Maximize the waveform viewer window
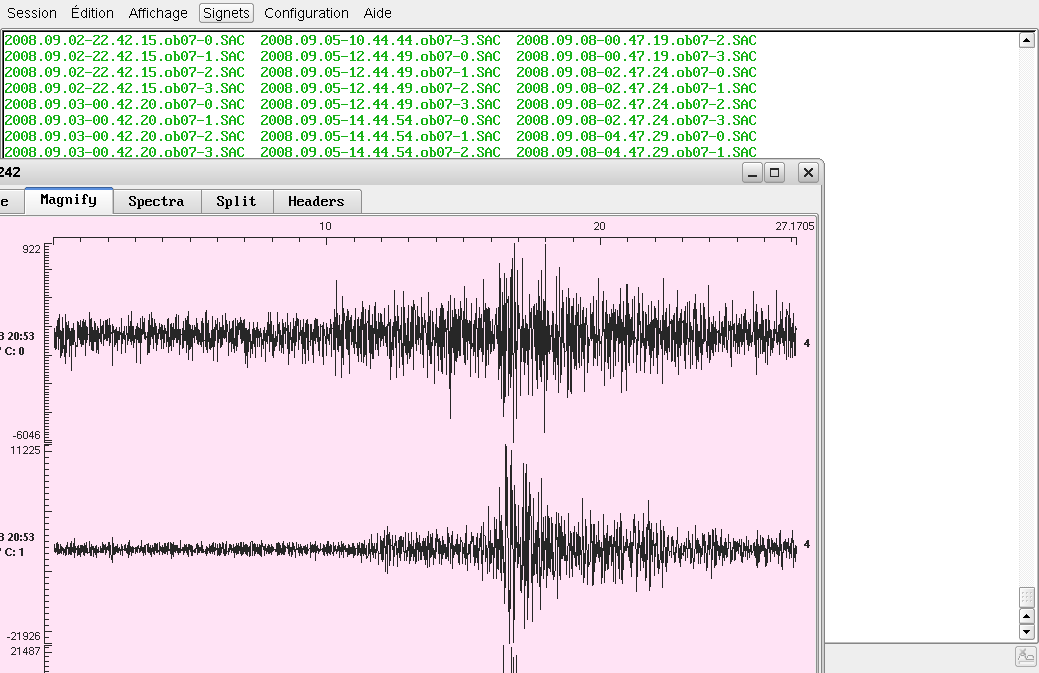This screenshot has width=1039, height=673. tap(774, 173)
